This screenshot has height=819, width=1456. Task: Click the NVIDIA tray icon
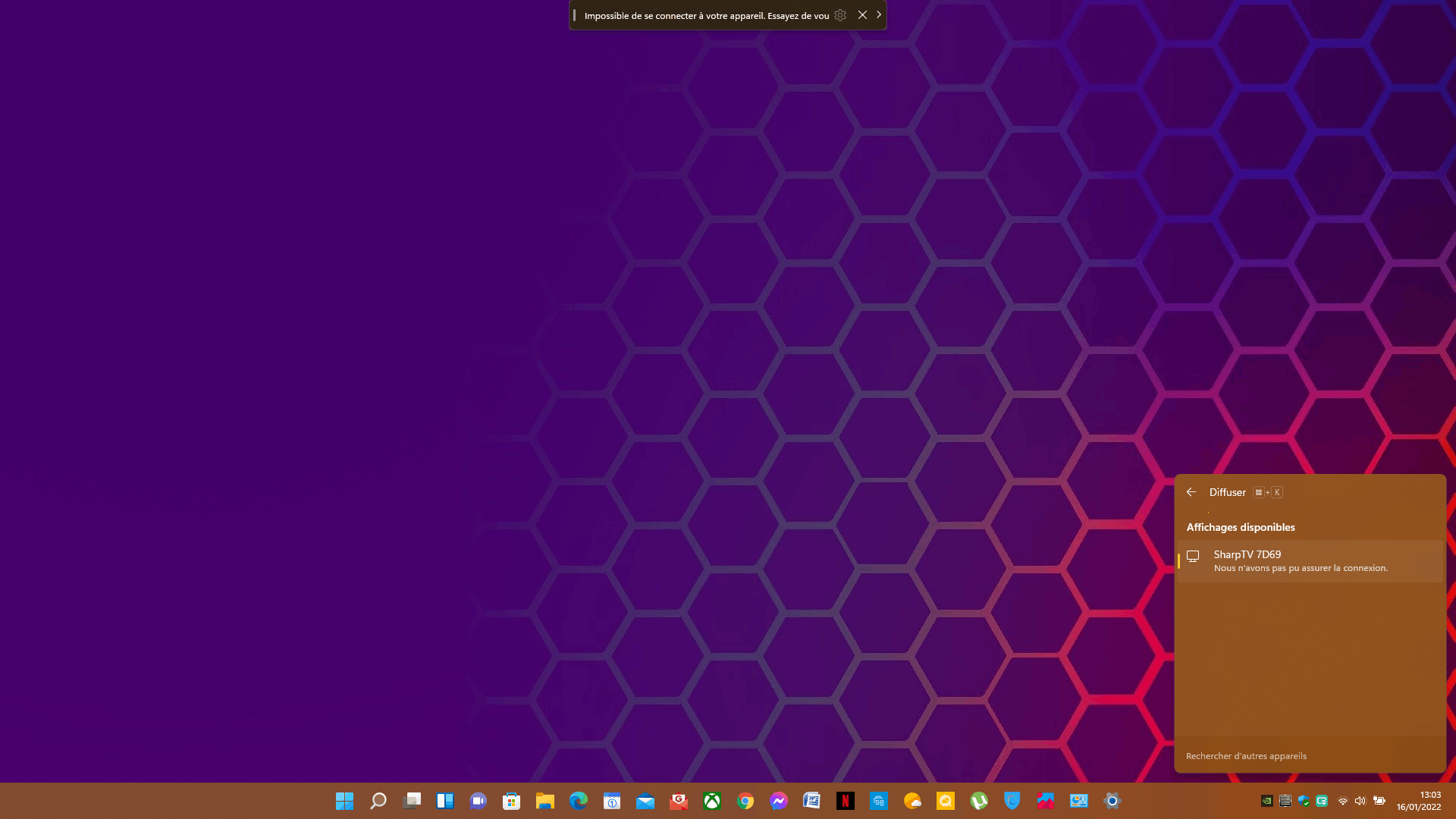(x=1266, y=801)
